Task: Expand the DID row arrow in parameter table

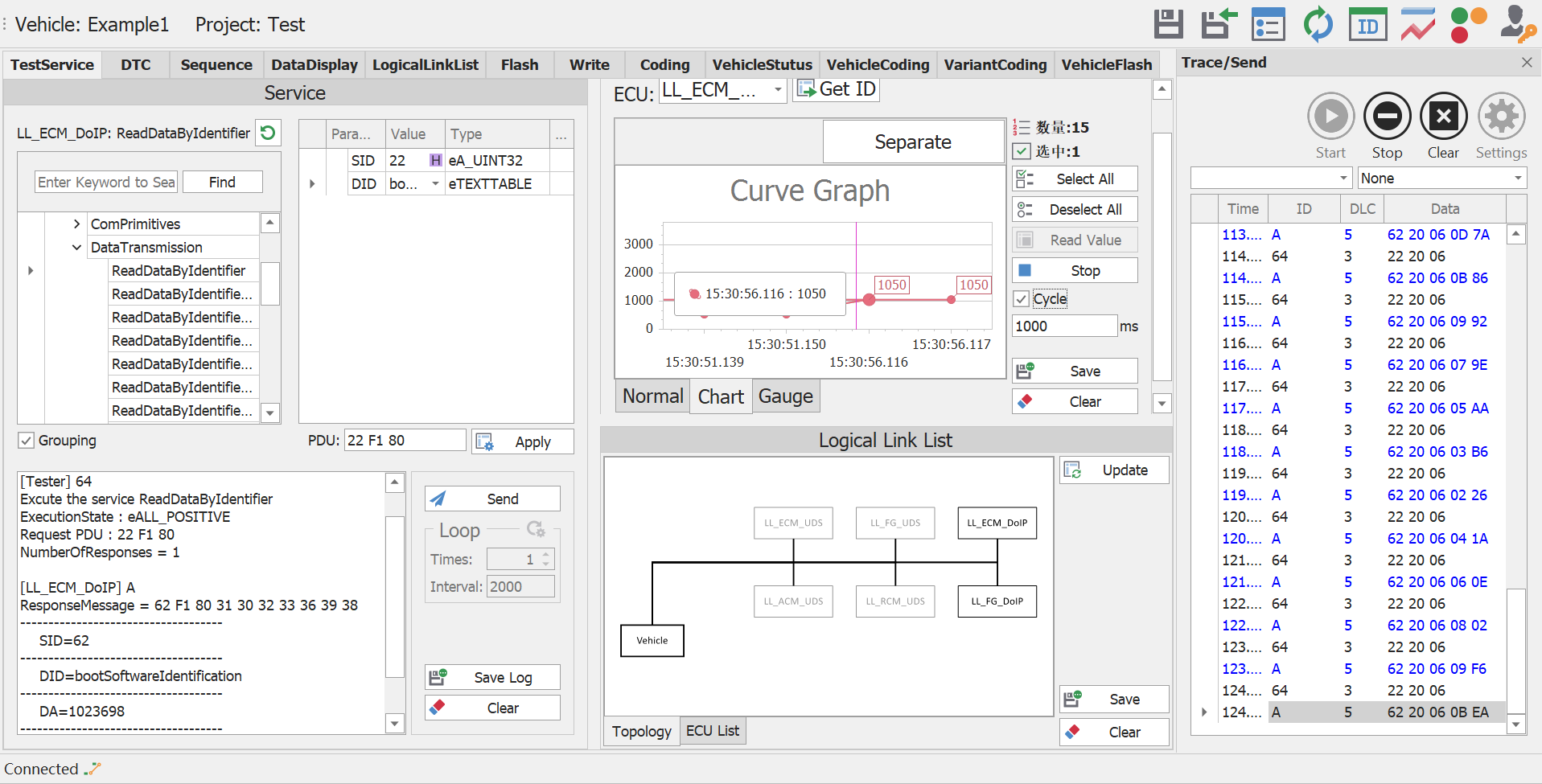Action: [312, 183]
